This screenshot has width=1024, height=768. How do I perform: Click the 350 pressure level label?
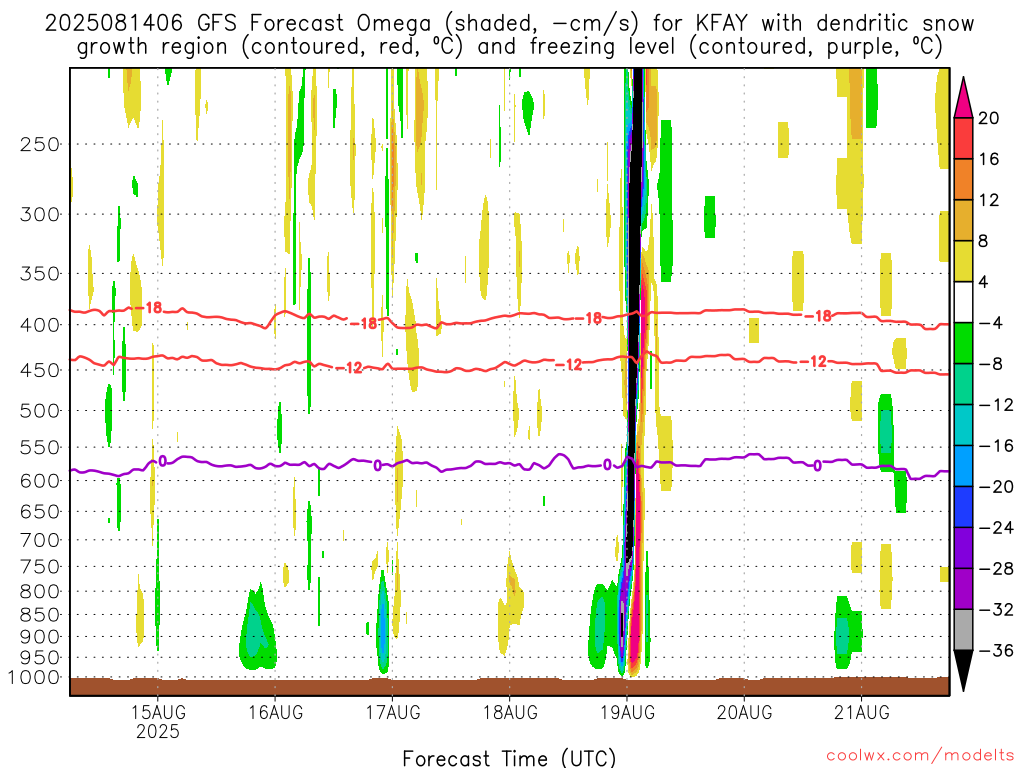(40, 274)
